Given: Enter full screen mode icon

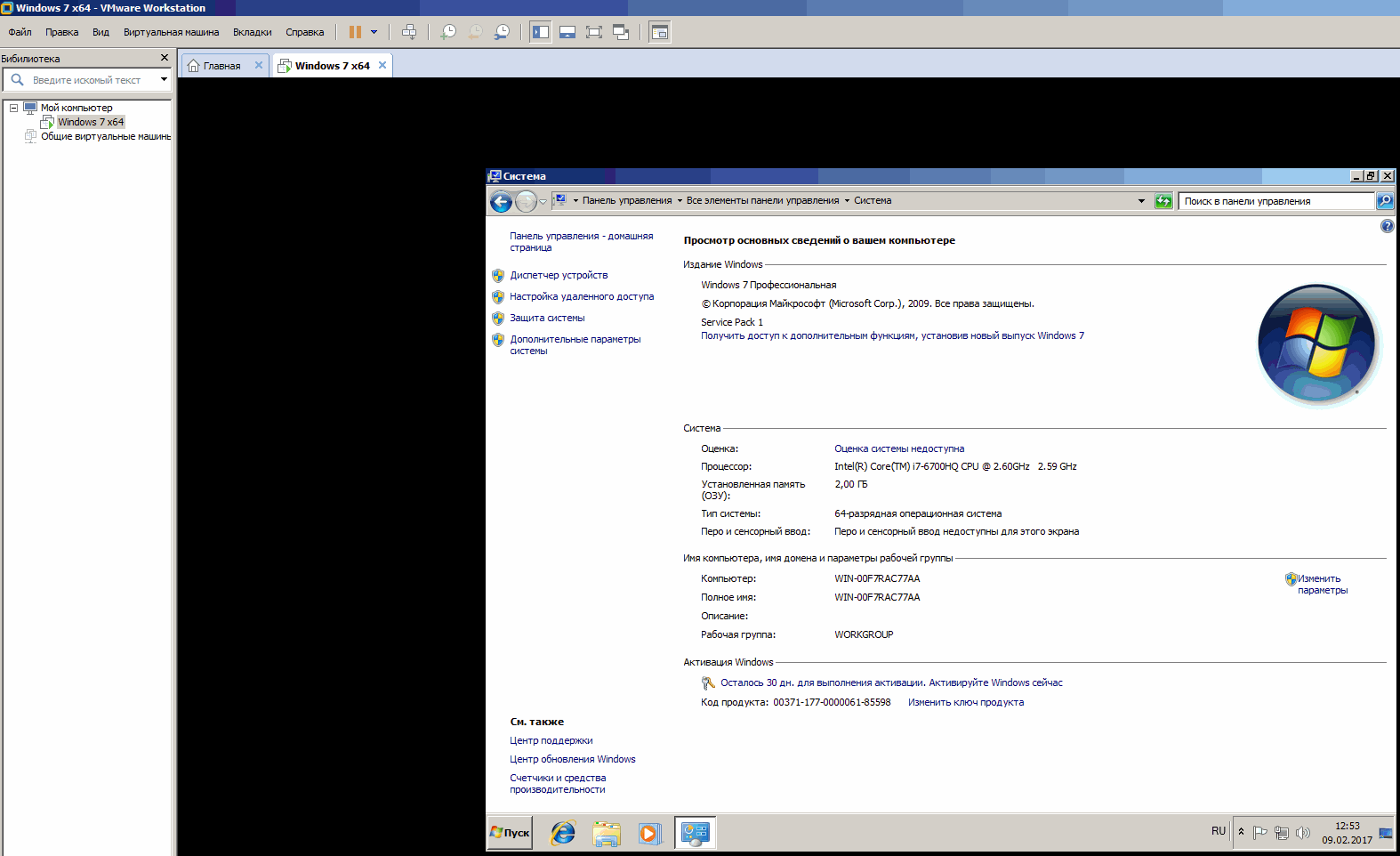Looking at the screenshot, I should coord(594,32).
